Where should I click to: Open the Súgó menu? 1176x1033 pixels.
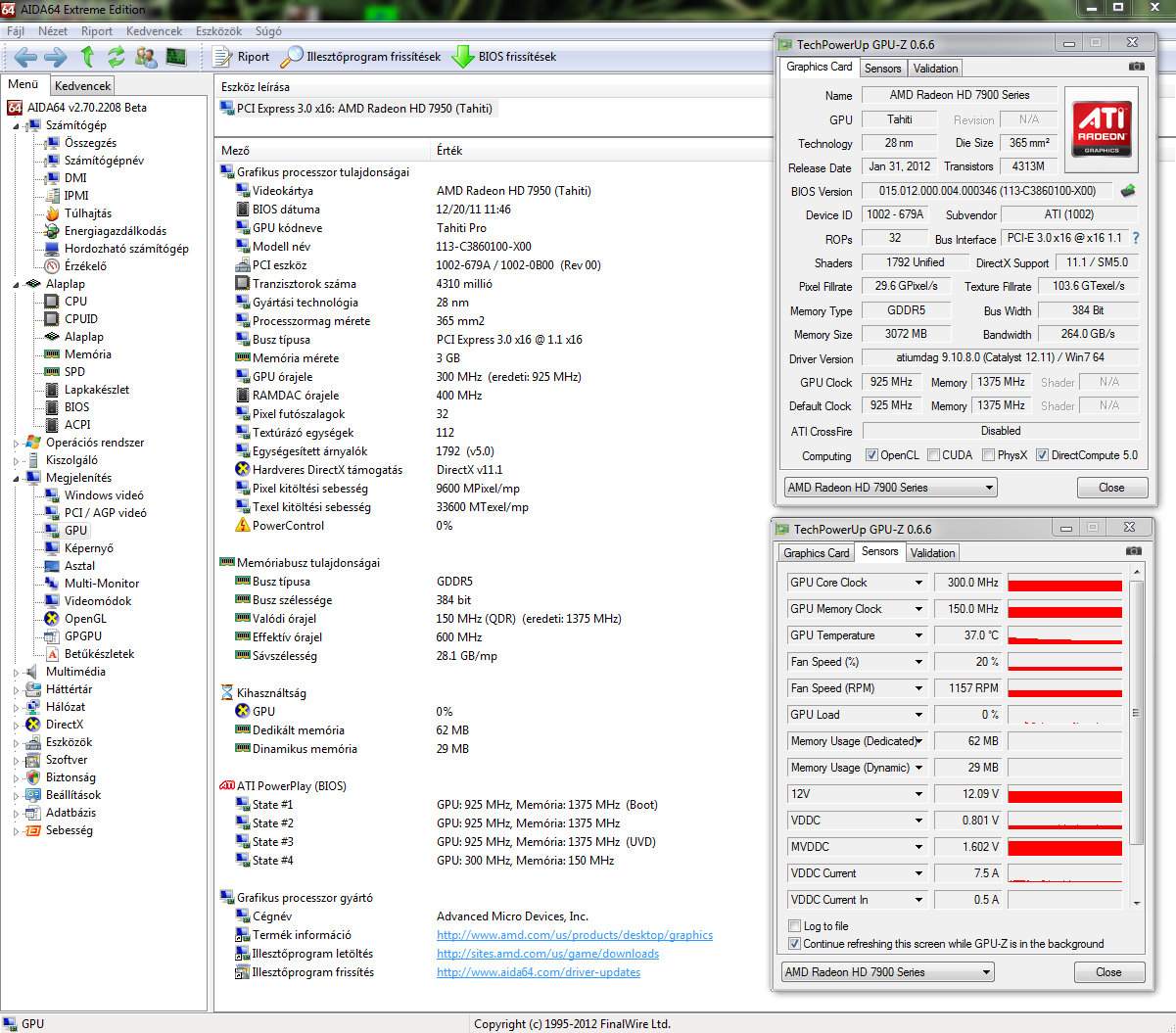(x=268, y=31)
